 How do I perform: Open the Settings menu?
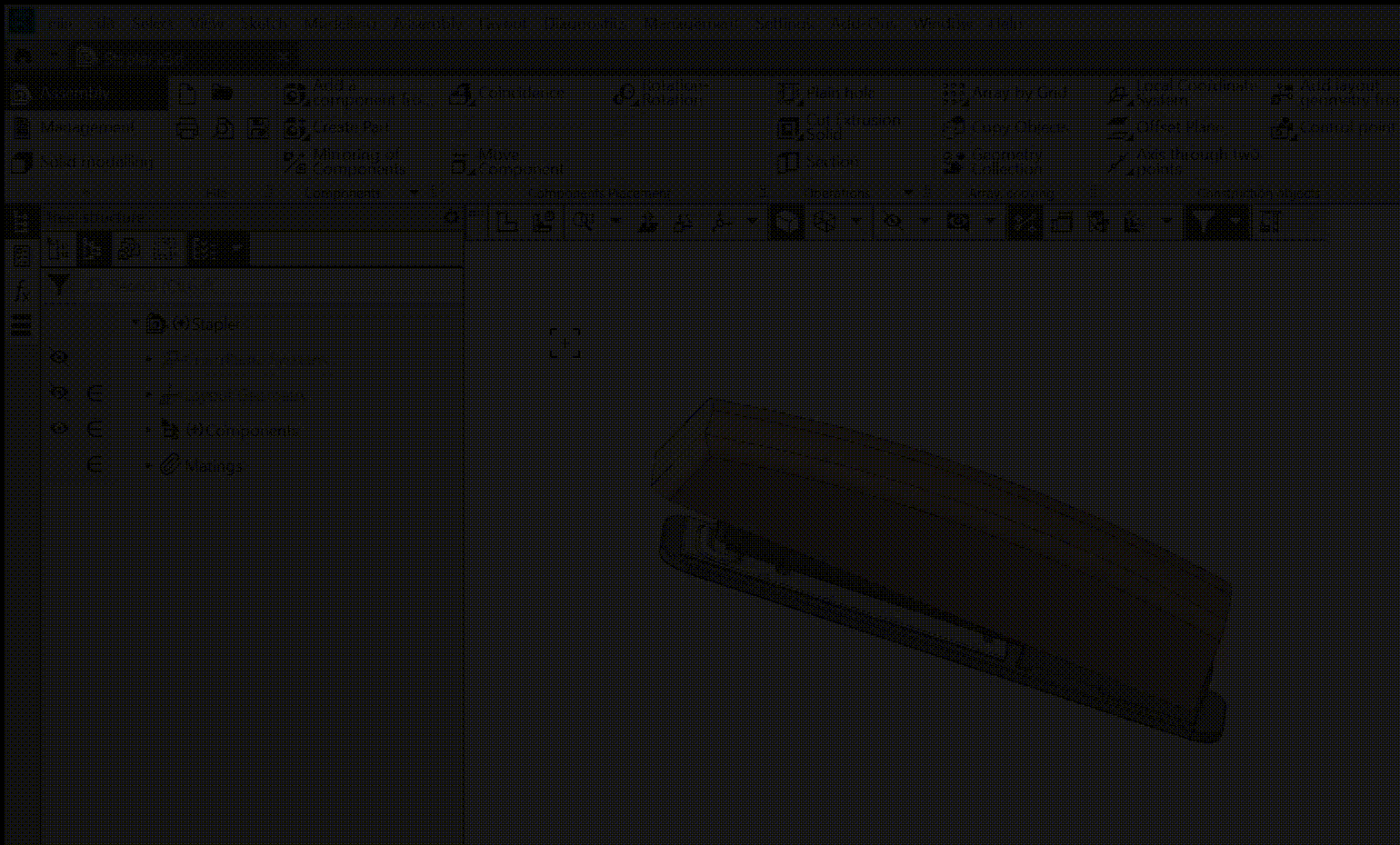point(784,24)
